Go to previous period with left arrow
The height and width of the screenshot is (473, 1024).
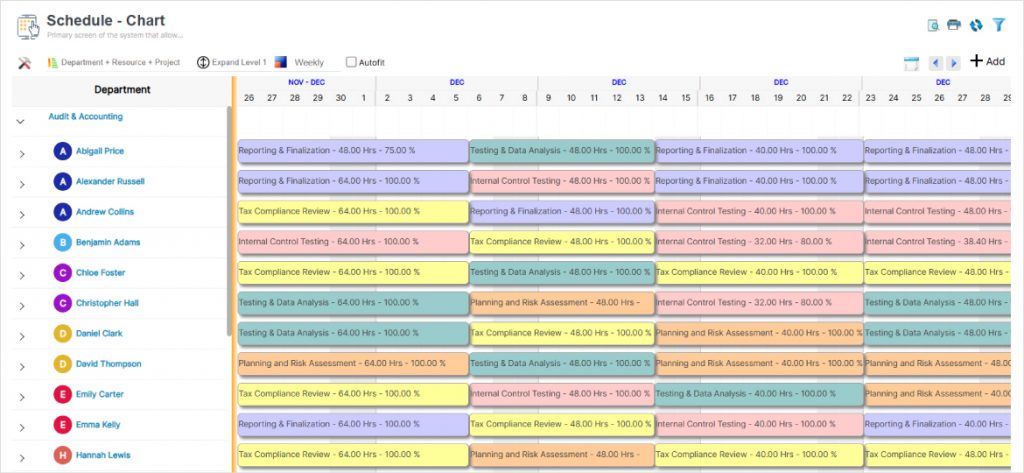pos(936,63)
